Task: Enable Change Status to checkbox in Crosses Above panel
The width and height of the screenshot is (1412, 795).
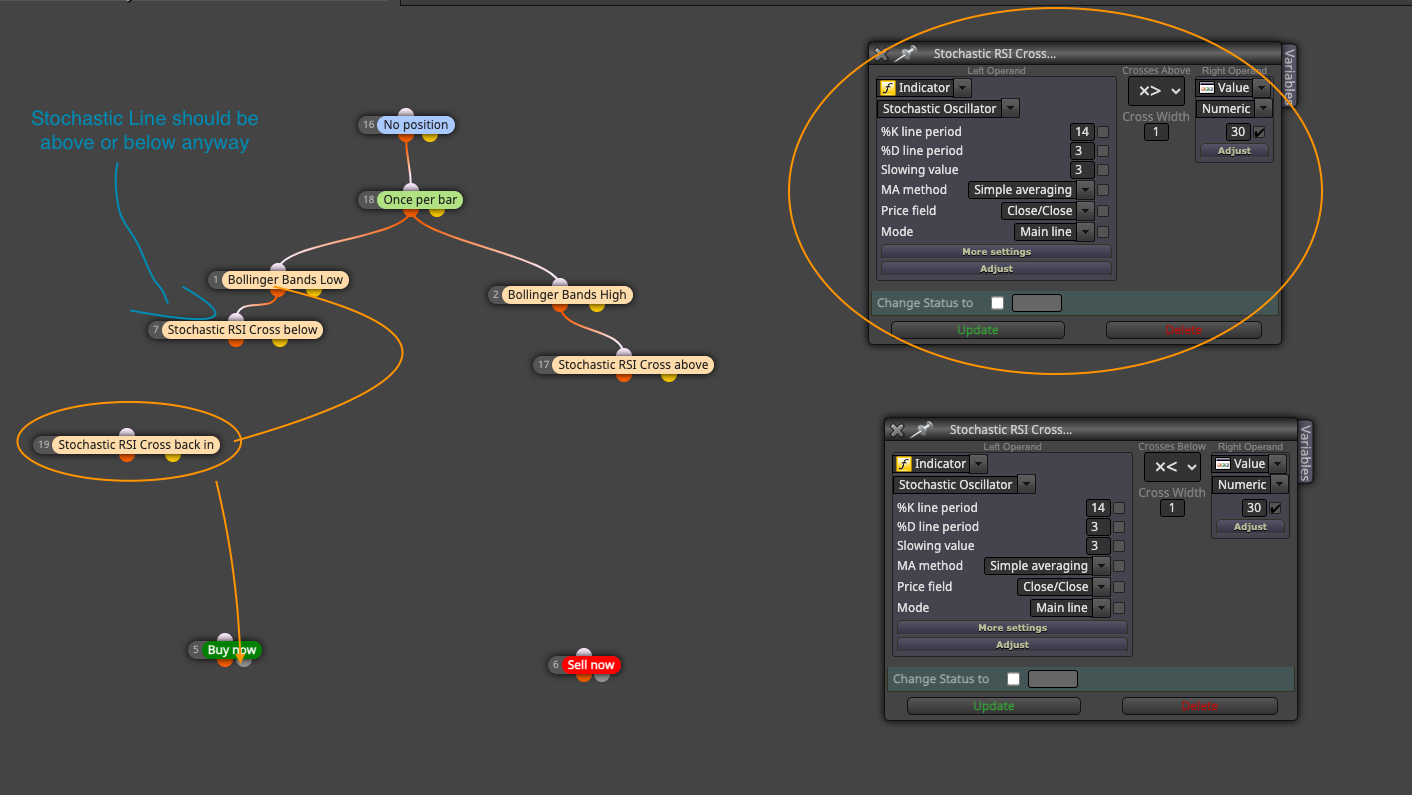Action: pyautogui.click(x=997, y=303)
